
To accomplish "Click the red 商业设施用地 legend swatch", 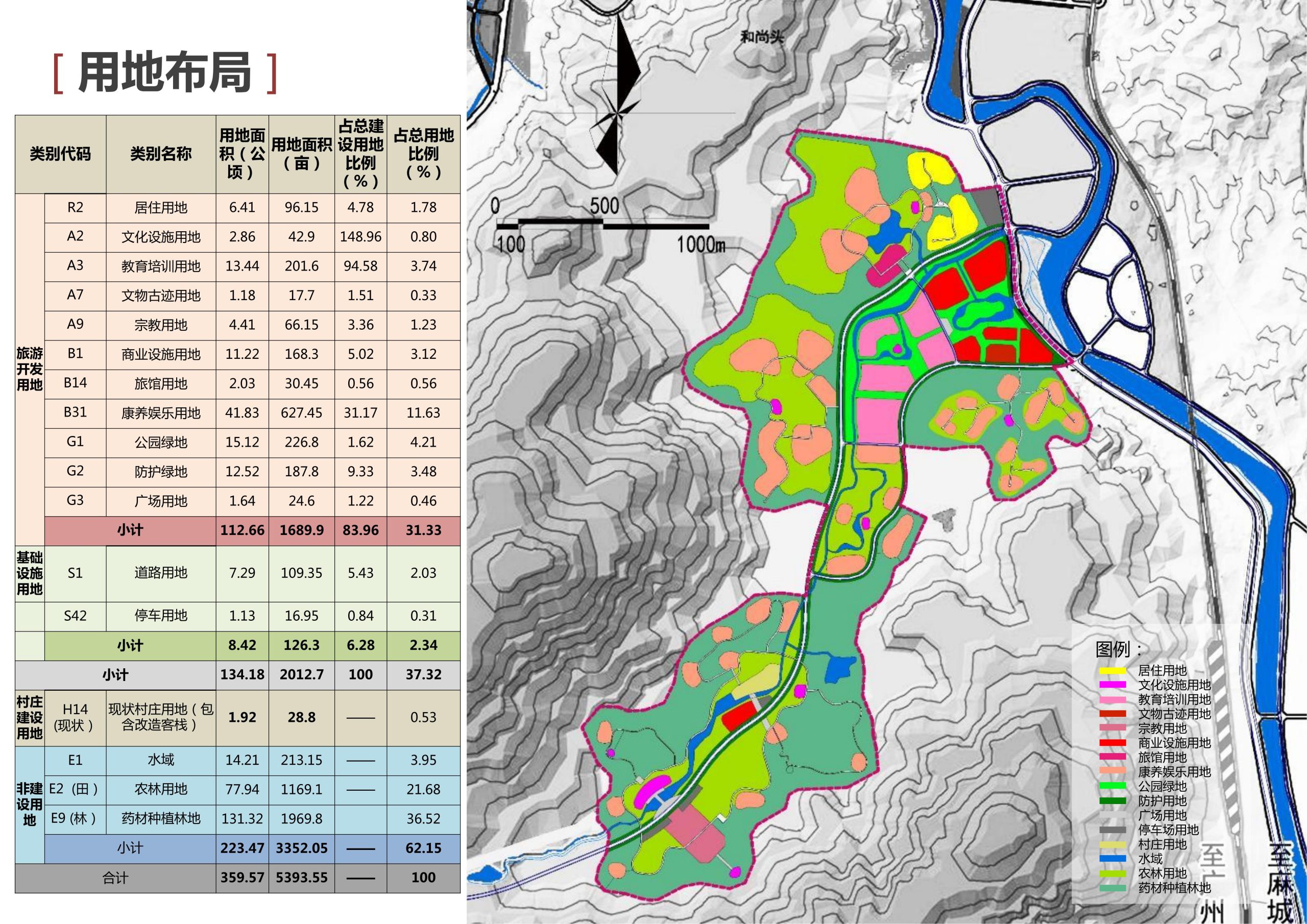I will click(x=1112, y=743).
